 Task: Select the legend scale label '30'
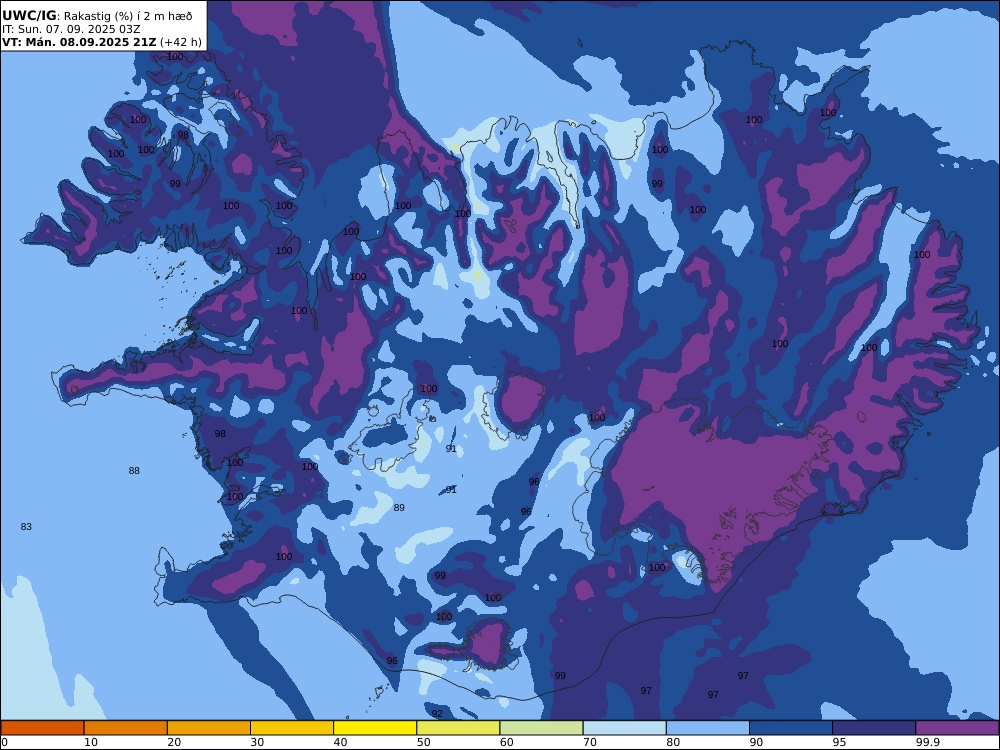[x=258, y=742]
